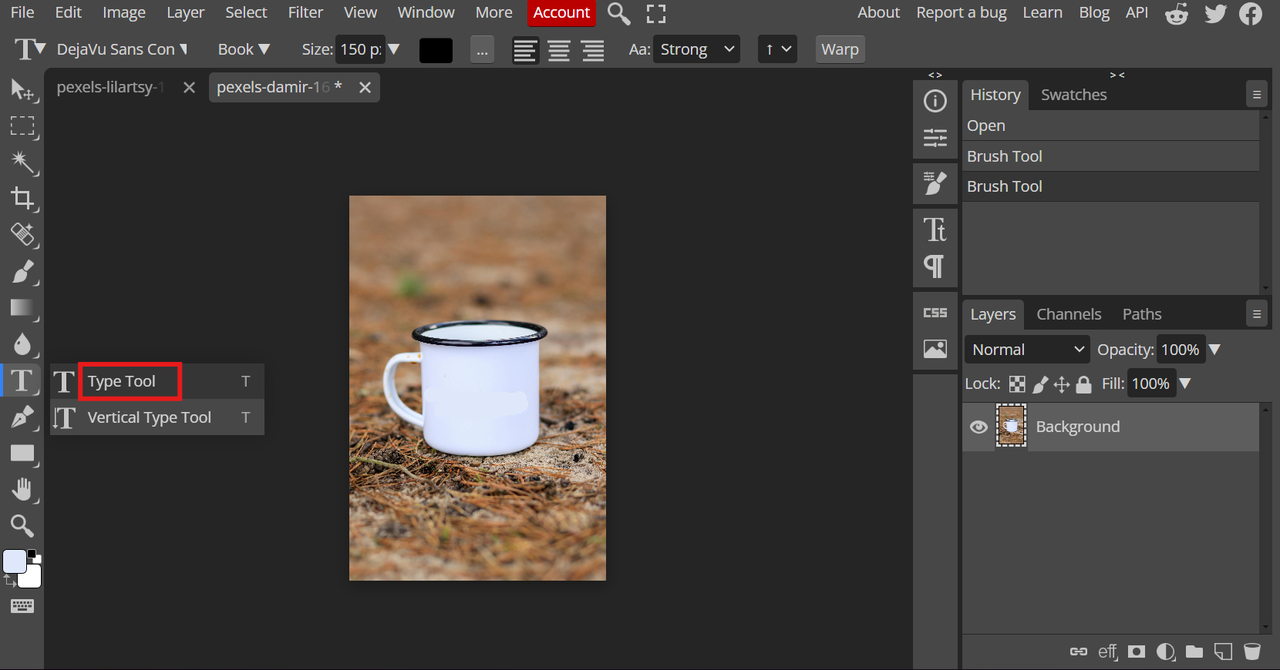This screenshot has height=670, width=1280.
Task: Click the Warp button
Action: [x=840, y=49]
